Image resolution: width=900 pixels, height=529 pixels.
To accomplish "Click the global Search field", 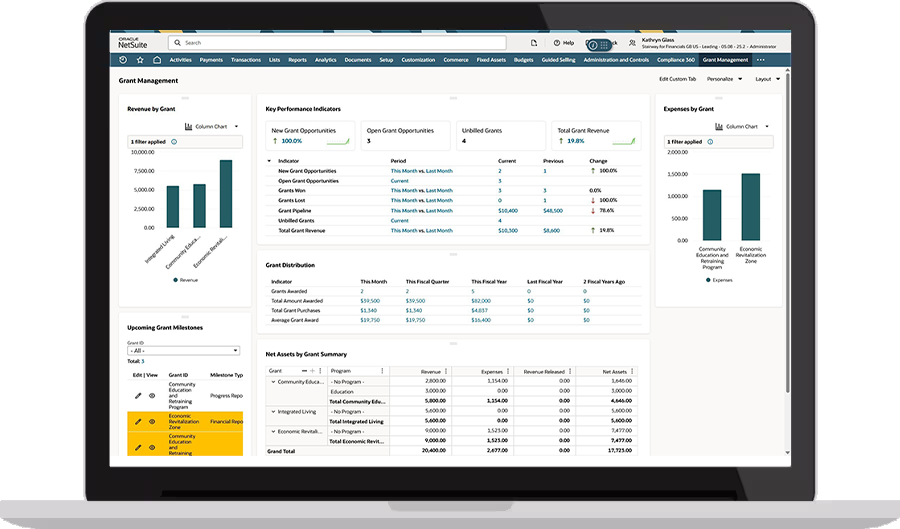I will (340, 43).
